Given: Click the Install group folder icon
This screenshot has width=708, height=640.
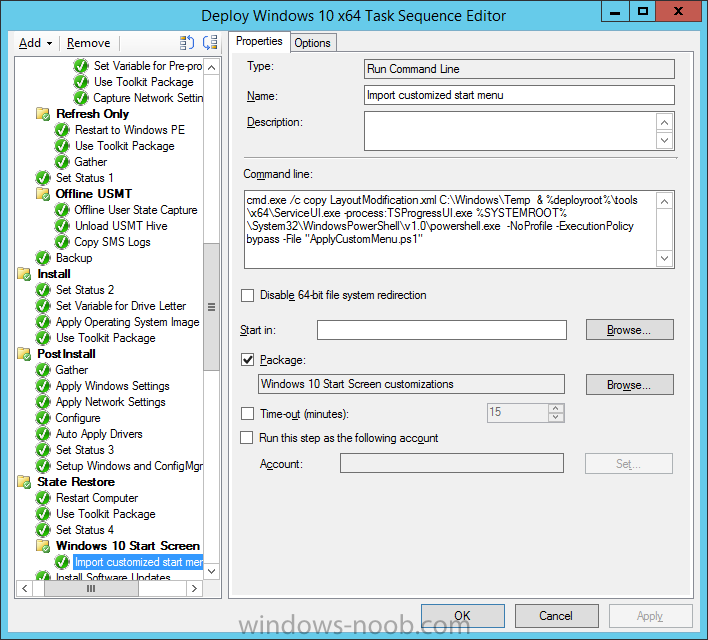Looking at the screenshot, I should pos(24,274).
